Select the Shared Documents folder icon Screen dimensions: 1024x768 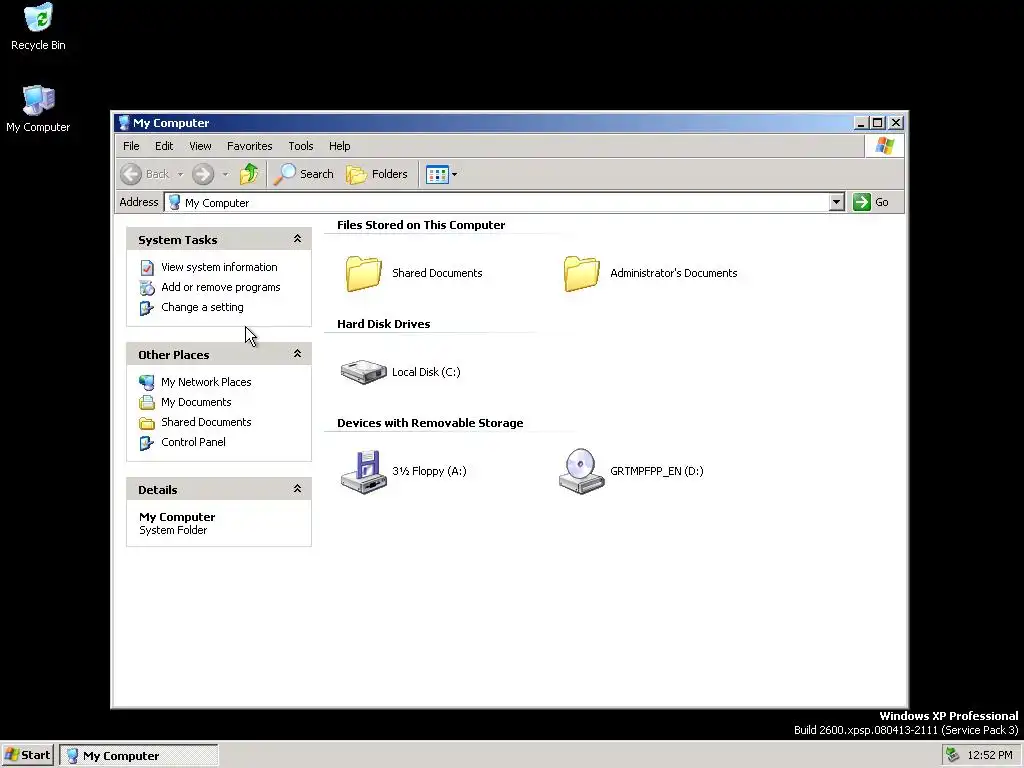tap(364, 273)
